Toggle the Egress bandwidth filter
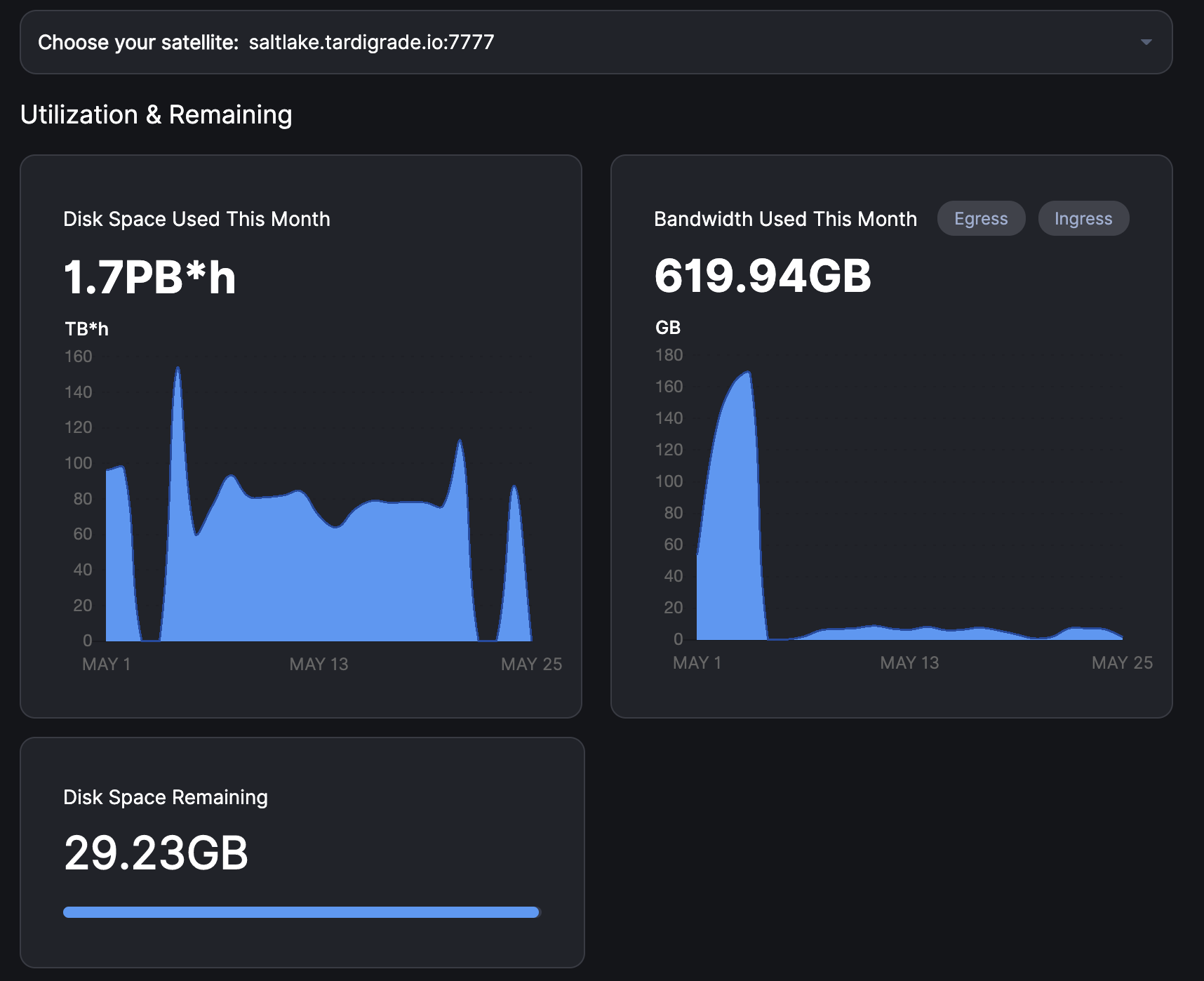Viewport: 1204px width, 981px height. [x=980, y=219]
